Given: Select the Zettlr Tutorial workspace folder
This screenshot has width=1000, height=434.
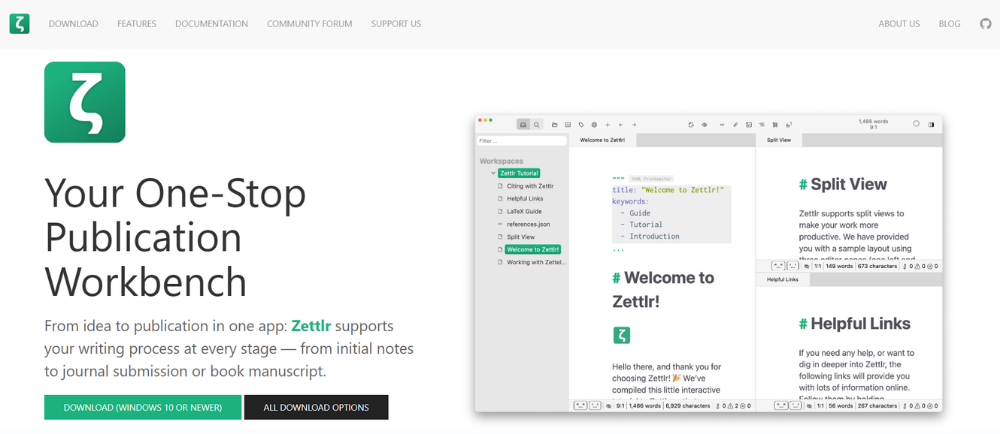Looking at the screenshot, I should pyautogui.click(x=519, y=173).
